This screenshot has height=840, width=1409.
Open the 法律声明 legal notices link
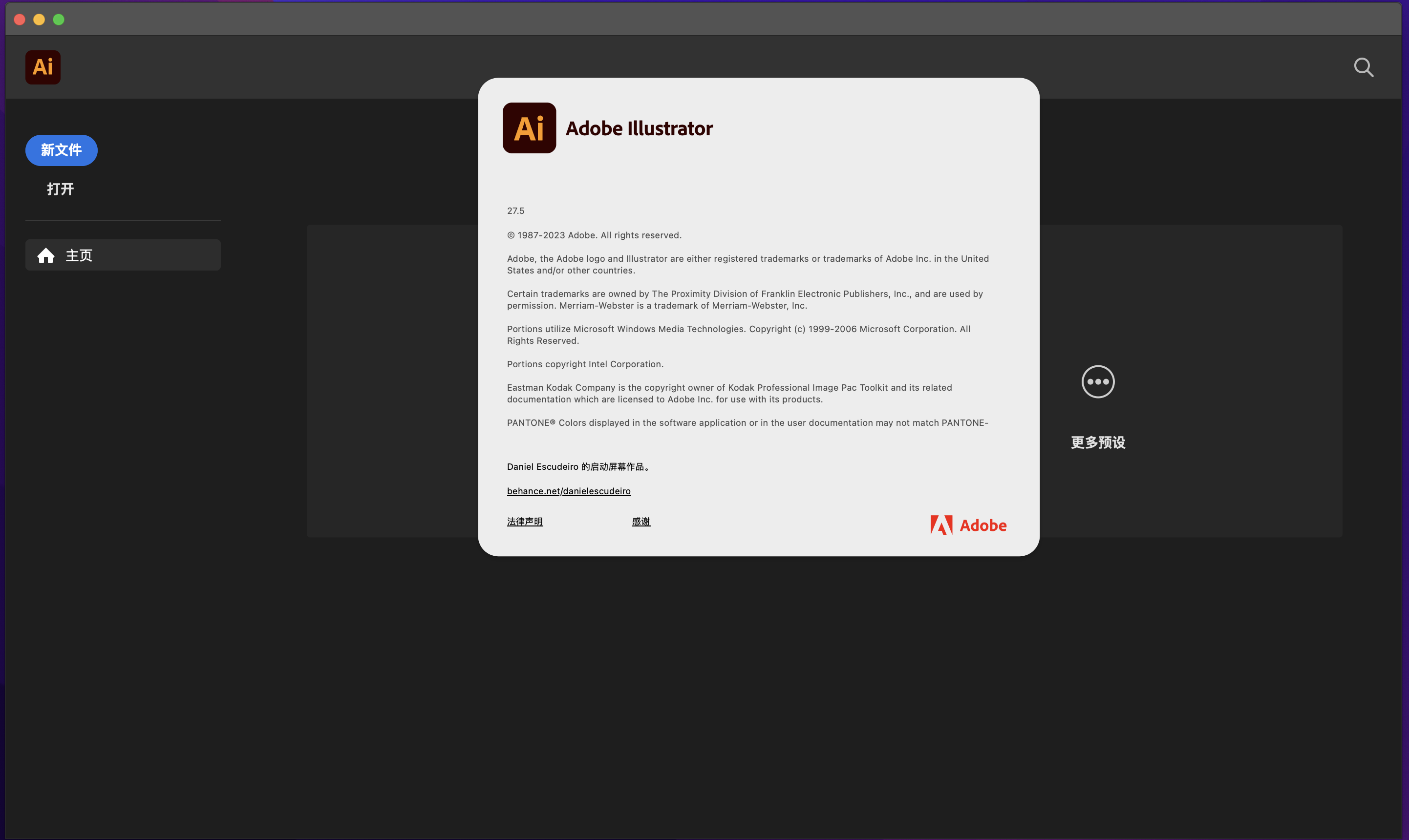(x=525, y=521)
